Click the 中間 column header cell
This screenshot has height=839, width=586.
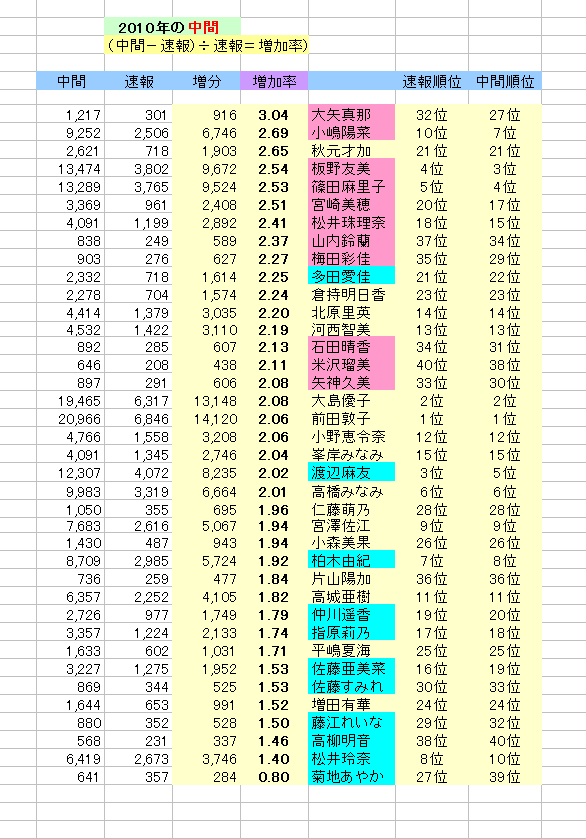(71, 81)
